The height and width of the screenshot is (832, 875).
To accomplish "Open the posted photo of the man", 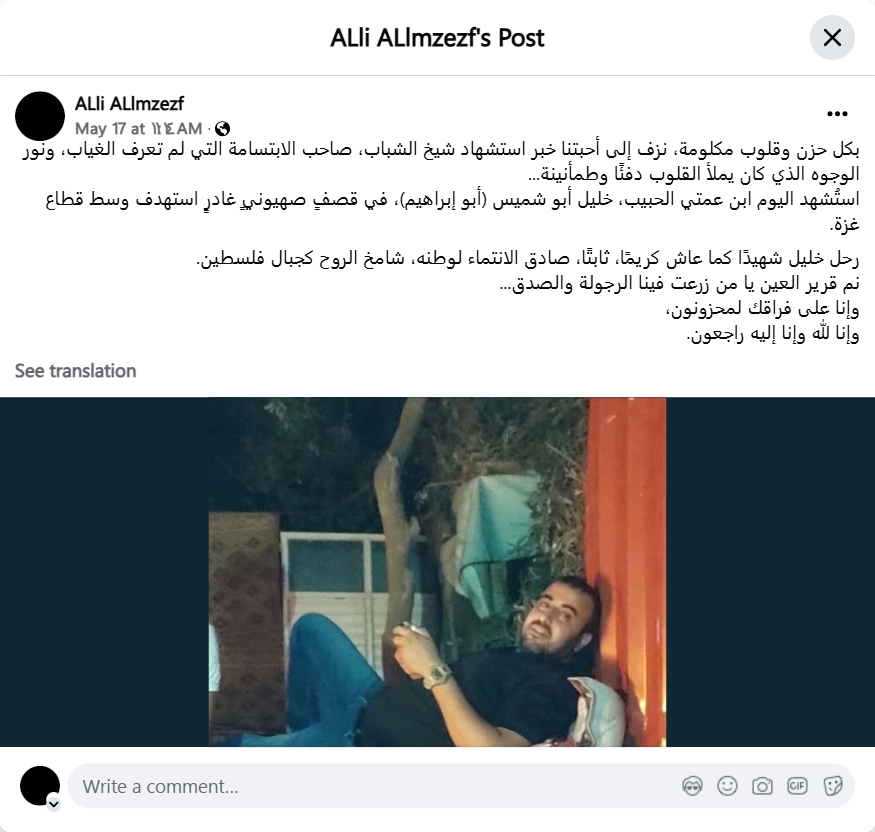I will point(438,572).
